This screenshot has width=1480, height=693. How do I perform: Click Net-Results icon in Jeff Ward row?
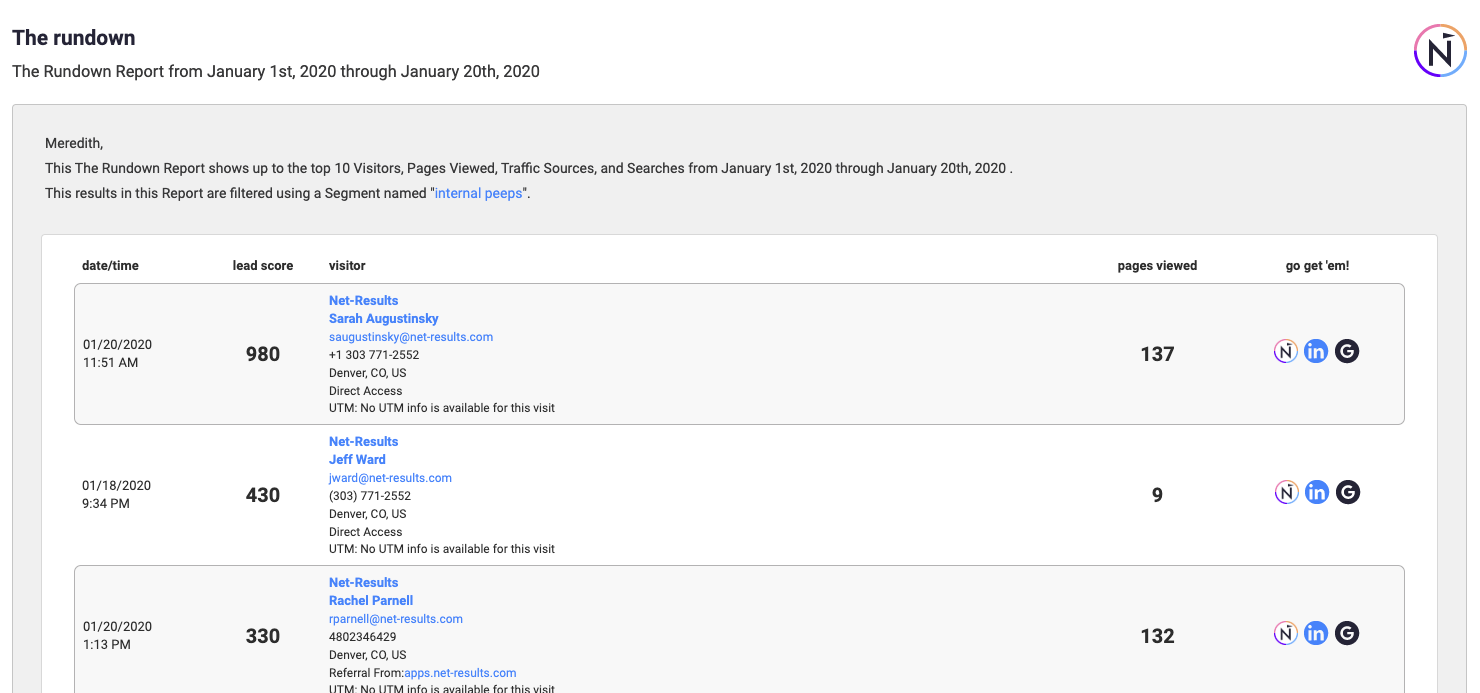1286,492
